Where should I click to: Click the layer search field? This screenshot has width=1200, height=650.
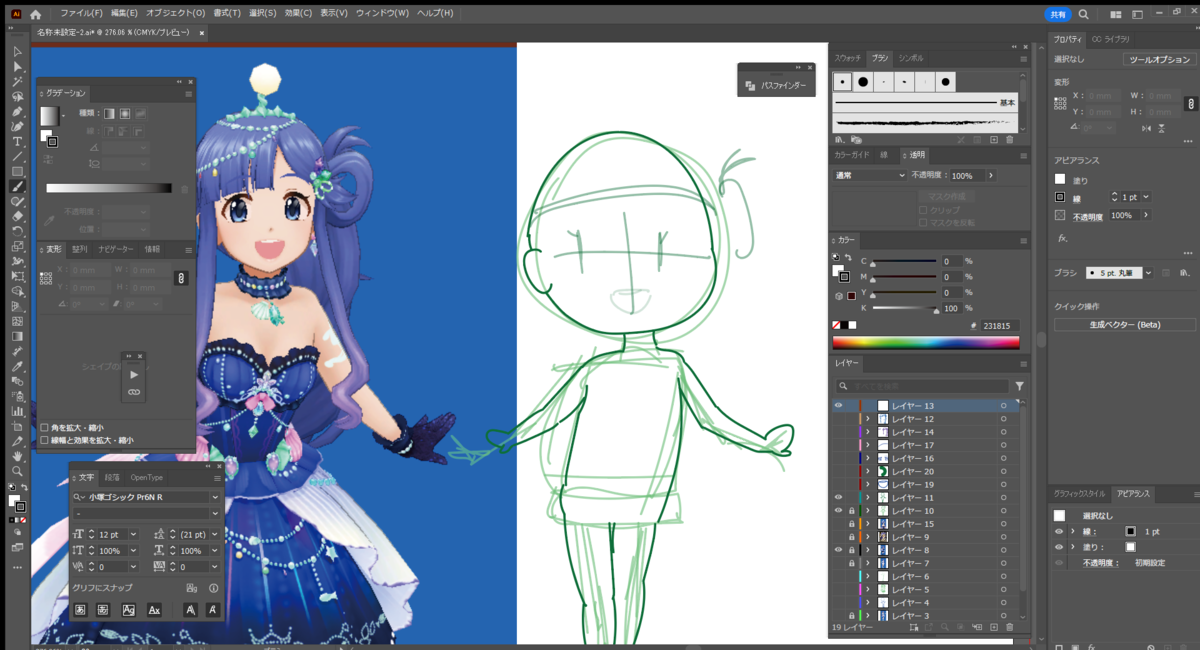pyautogui.click(x=923, y=386)
